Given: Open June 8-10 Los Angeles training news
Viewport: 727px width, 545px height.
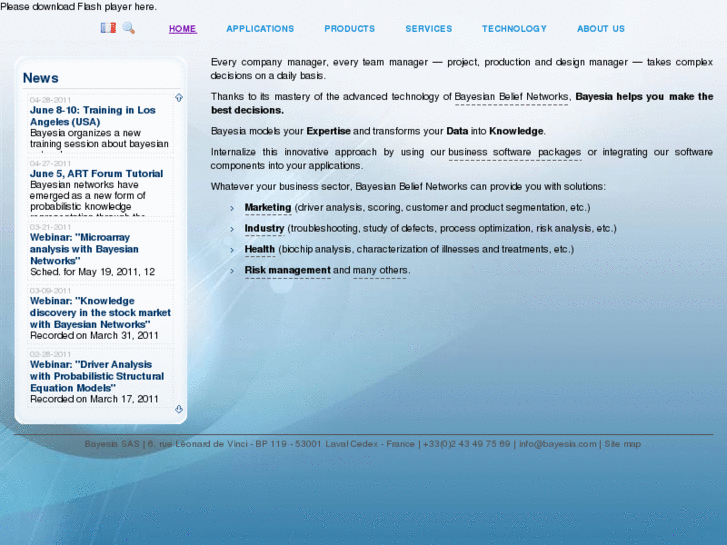Looking at the screenshot, I should (93, 116).
